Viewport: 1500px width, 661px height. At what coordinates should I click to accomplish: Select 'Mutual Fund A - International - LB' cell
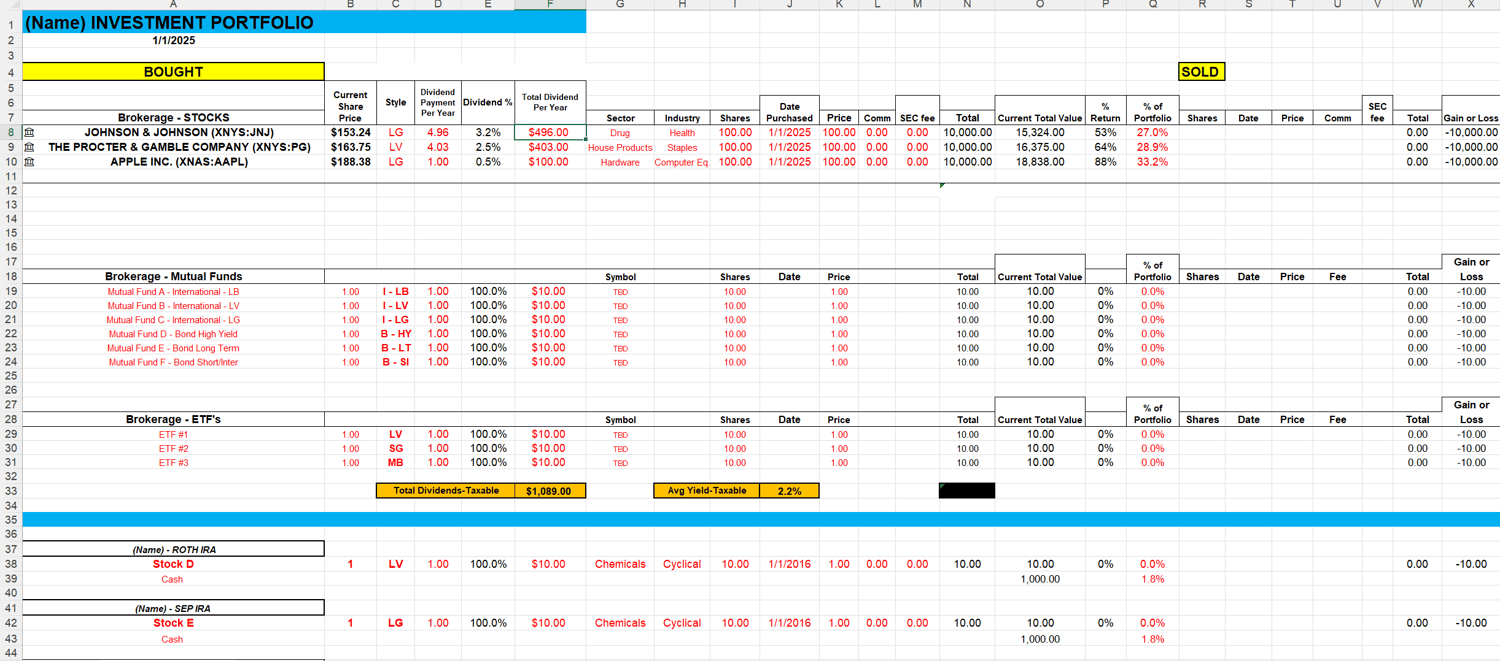click(x=173, y=292)
